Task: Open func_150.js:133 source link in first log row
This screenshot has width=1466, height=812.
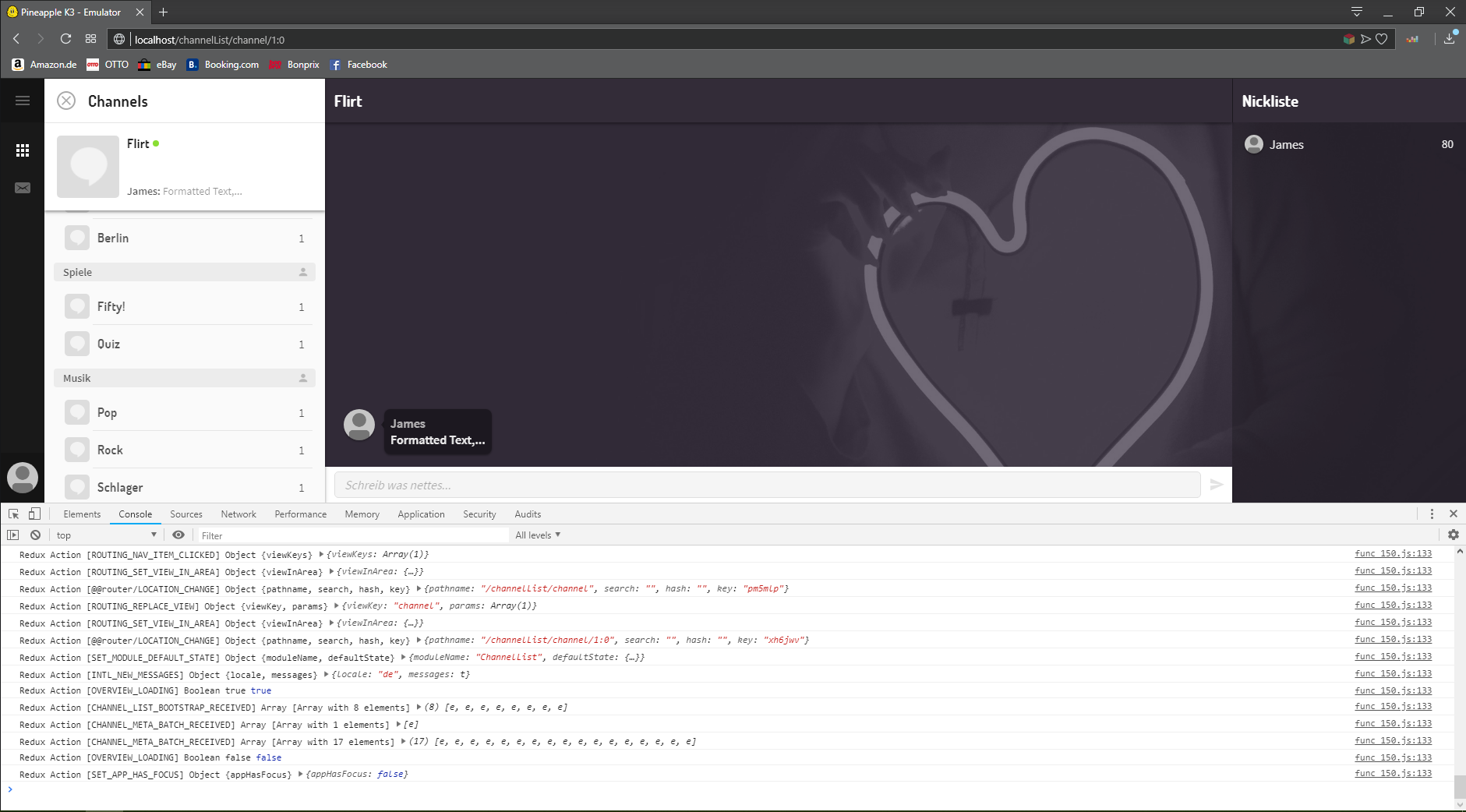Action: pos(1393,554)
